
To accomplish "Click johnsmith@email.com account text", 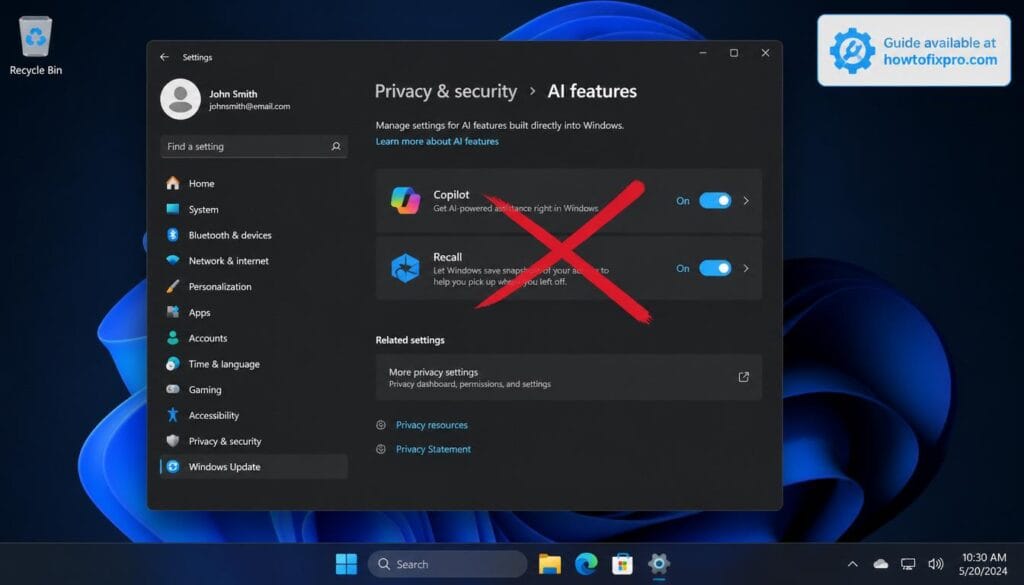I will click(249, 106).
